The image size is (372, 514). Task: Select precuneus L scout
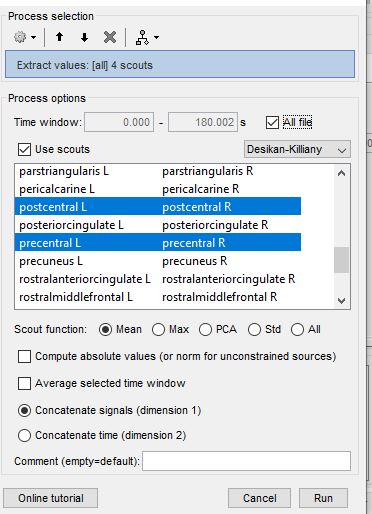pos(51,261)
